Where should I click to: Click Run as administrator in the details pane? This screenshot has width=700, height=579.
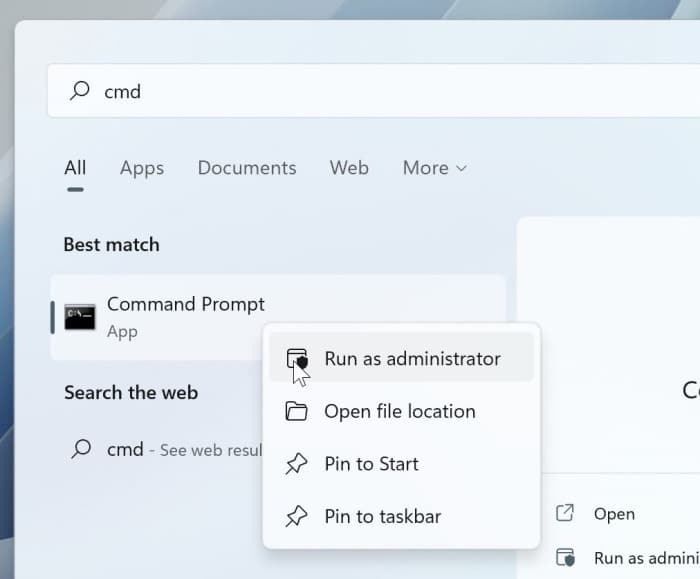point(647,558)
